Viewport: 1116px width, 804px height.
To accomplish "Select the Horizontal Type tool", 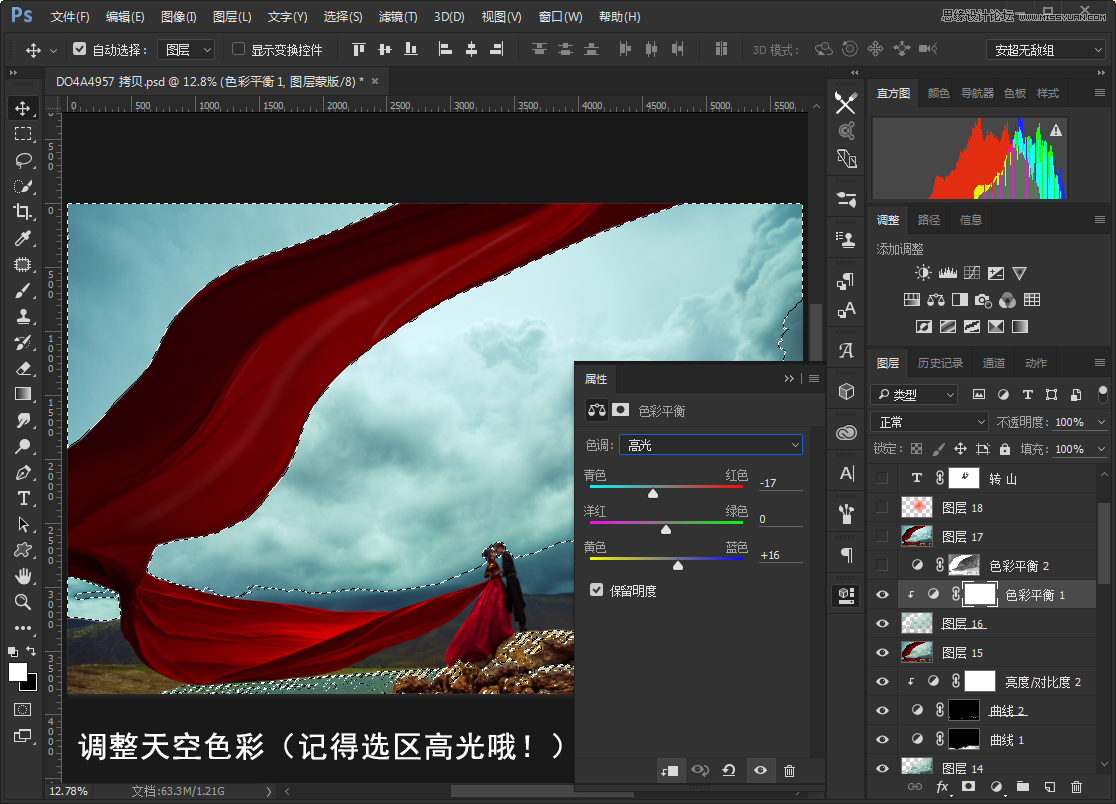I will coord(23,498).
